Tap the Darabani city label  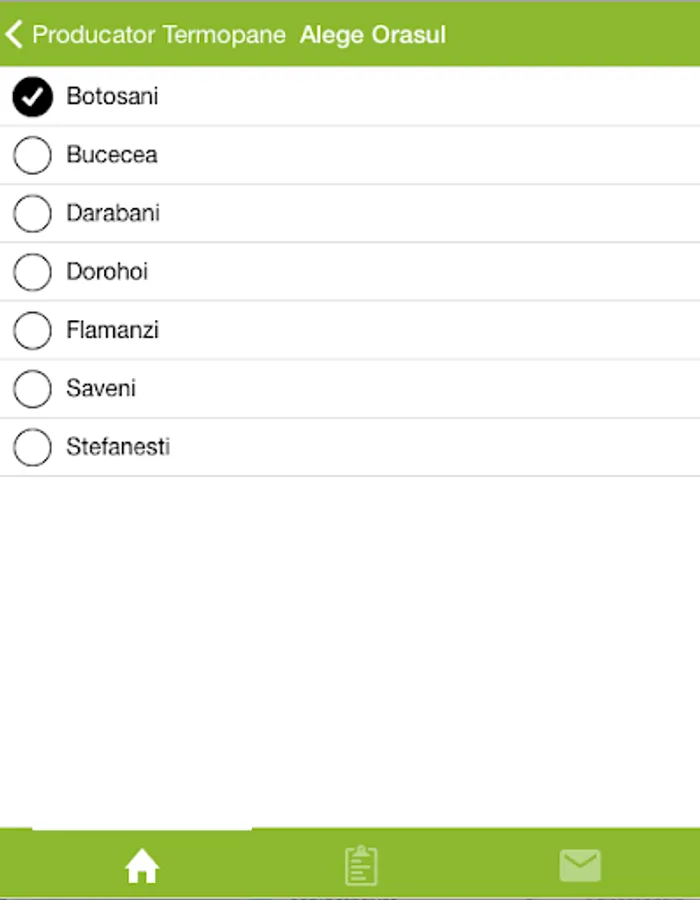point(113,213)
